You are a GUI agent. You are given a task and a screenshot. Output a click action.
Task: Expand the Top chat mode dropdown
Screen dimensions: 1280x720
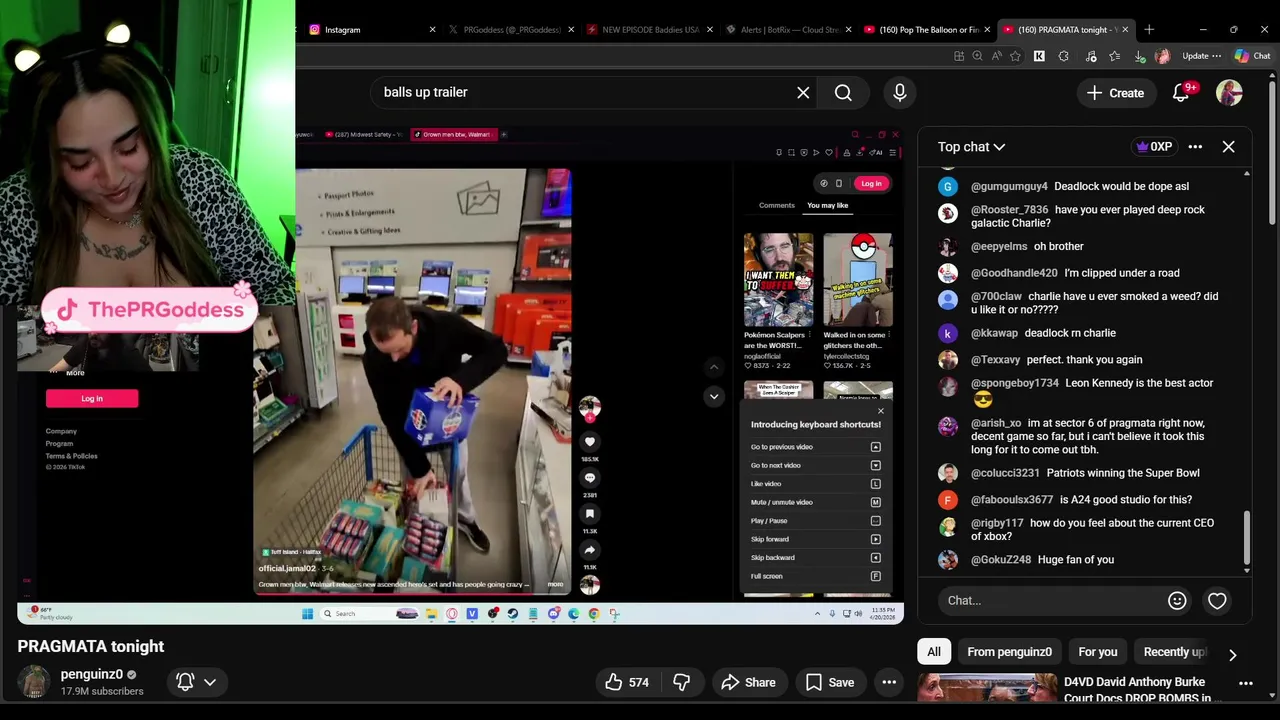tap(971, 147)
